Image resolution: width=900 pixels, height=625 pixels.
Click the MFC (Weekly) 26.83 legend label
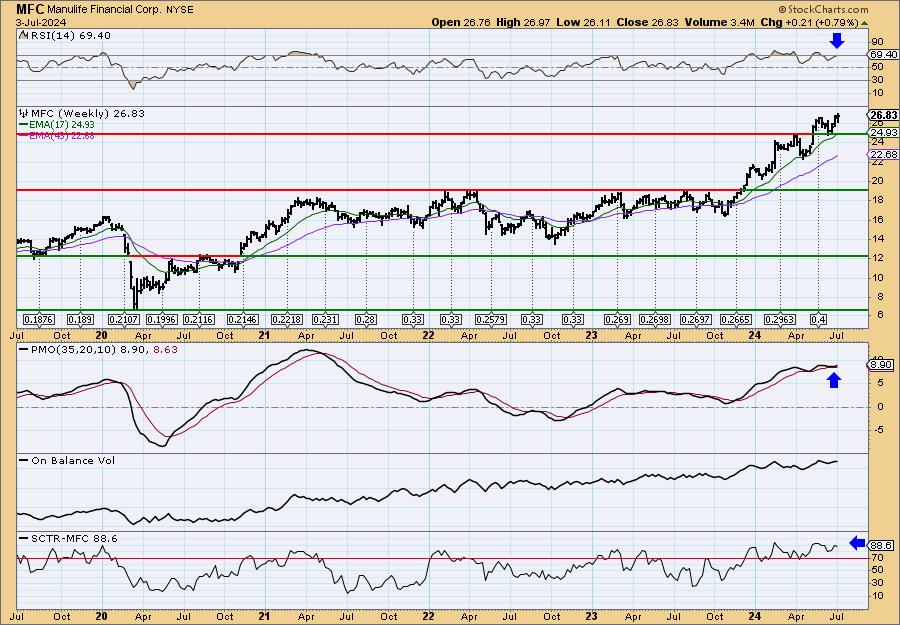click(87, 113)
